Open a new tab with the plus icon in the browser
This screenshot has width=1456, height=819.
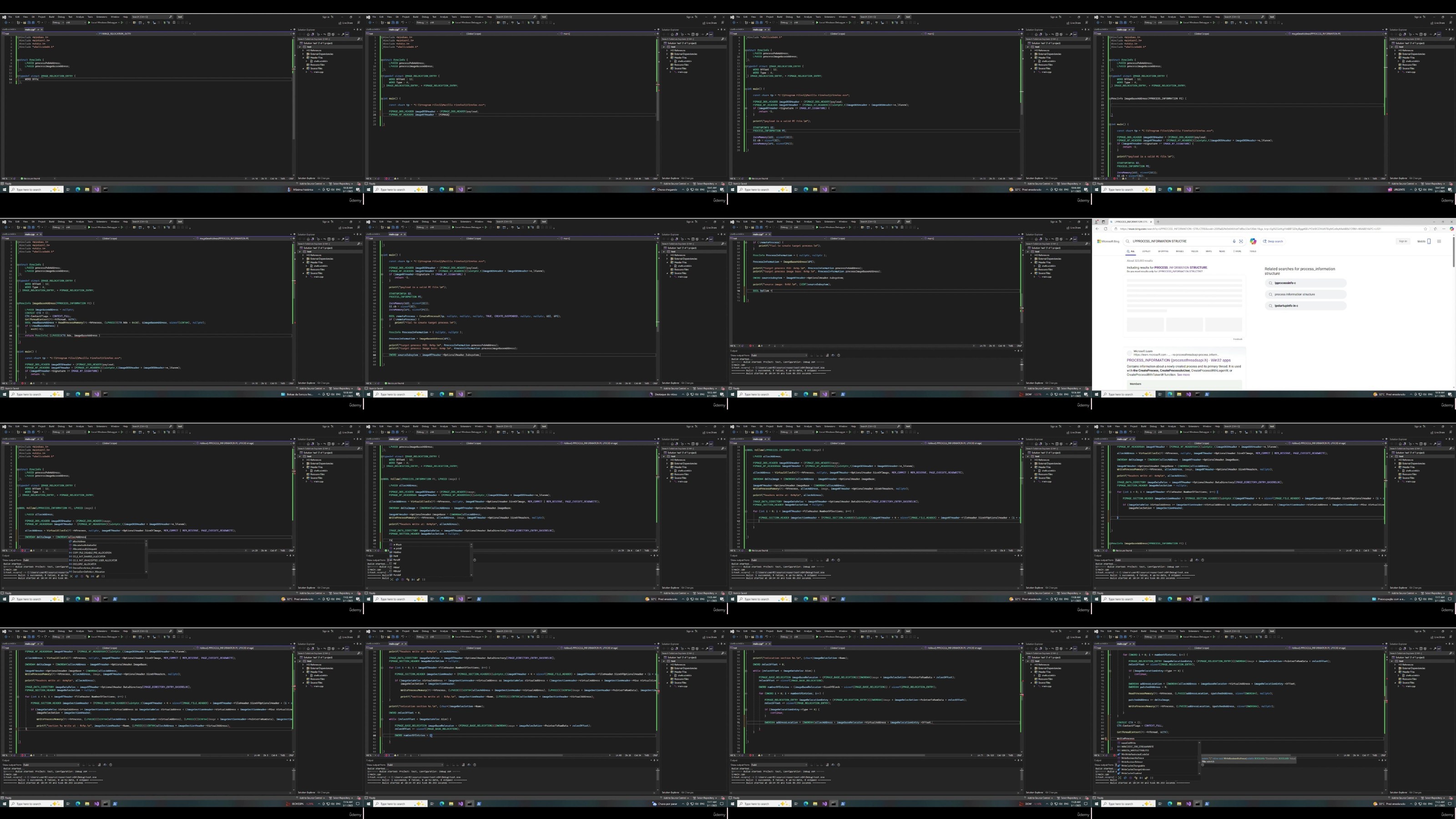pos(1158,222)
